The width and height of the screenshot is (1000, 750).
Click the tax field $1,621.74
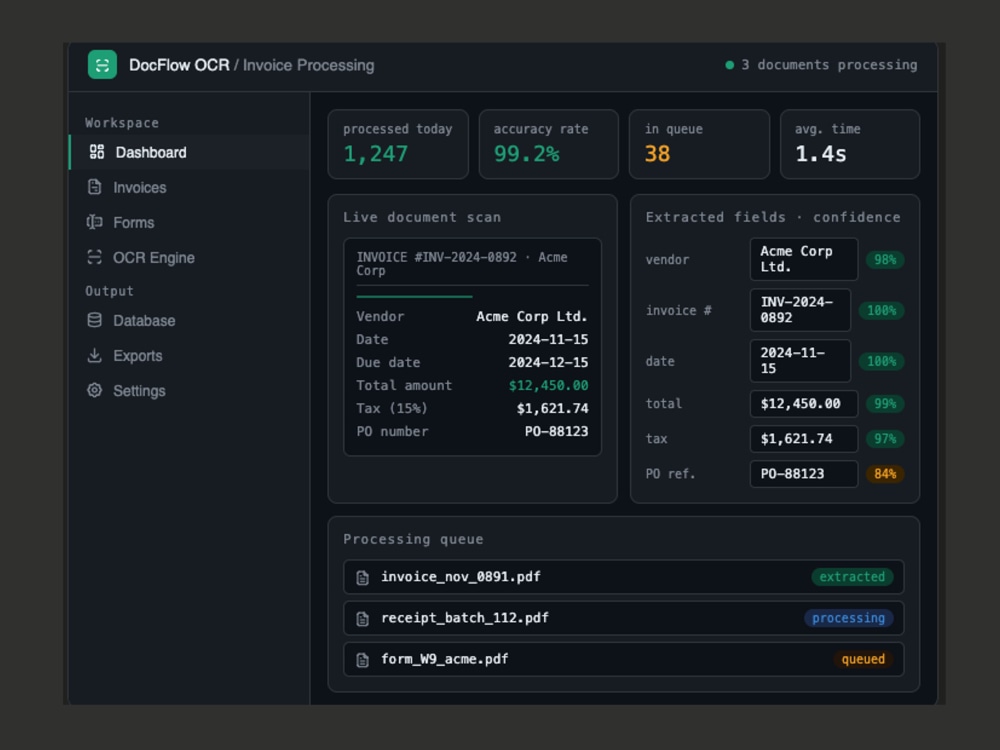click(x=804, y=439)
